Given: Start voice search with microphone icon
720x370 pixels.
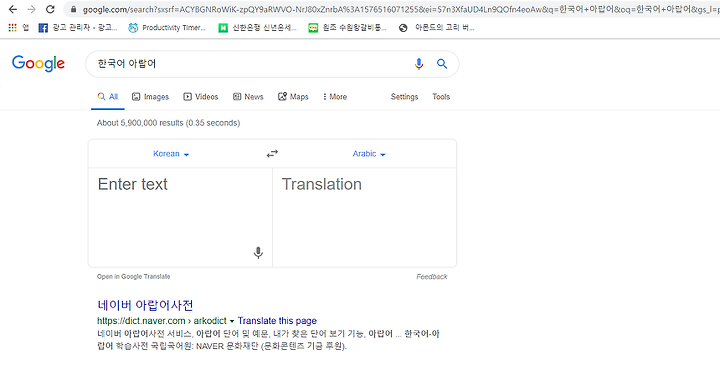Looking at the screenshot, I should tap(419, 64).
